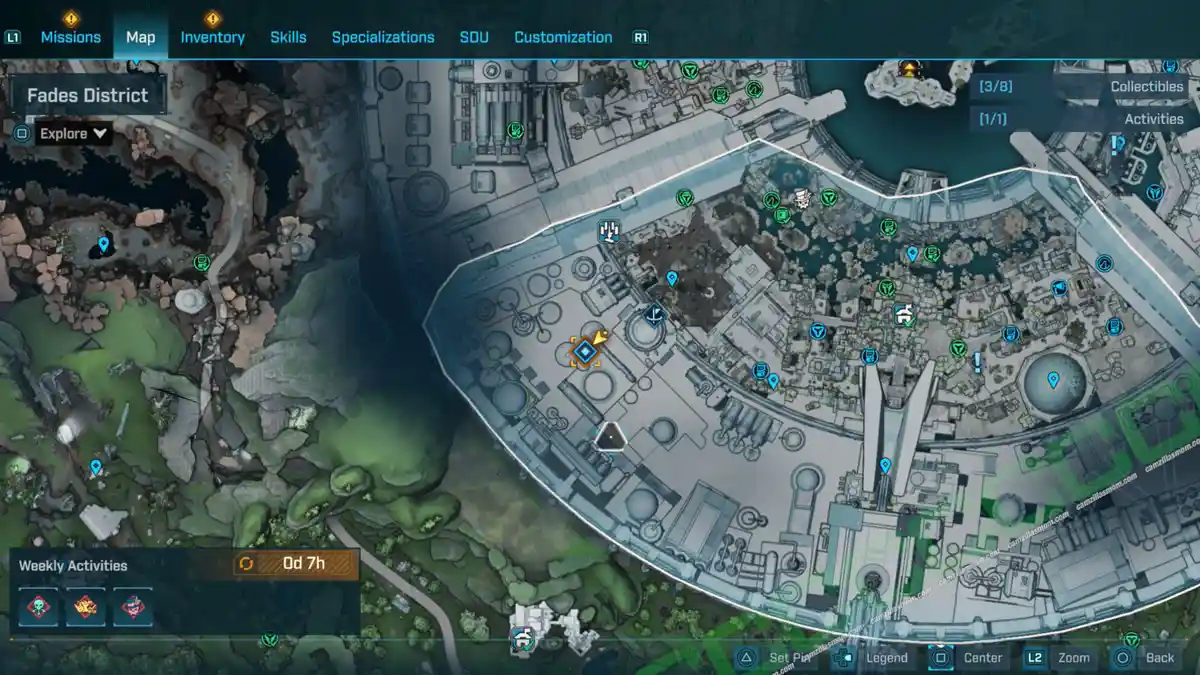The image size is (1200, 675).
Task: Click the orange objective diamond marker on the map
Action: click(585, 351)
